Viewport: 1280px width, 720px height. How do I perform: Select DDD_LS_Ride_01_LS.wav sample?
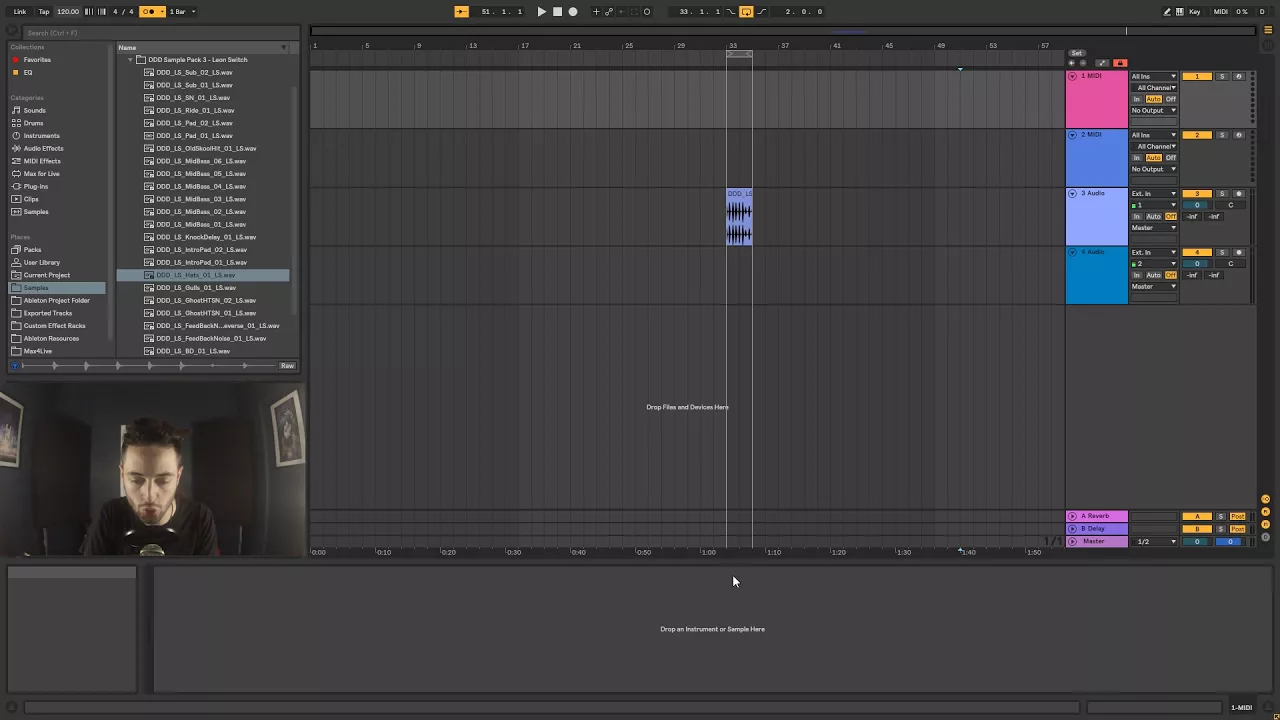click(x=195, y=110)
